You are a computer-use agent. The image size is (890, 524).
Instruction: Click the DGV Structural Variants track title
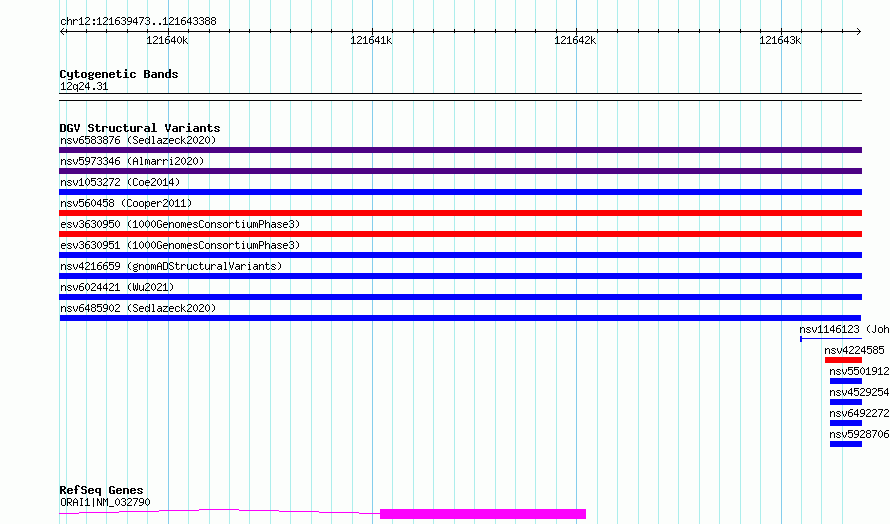click(x=140, y=128)
